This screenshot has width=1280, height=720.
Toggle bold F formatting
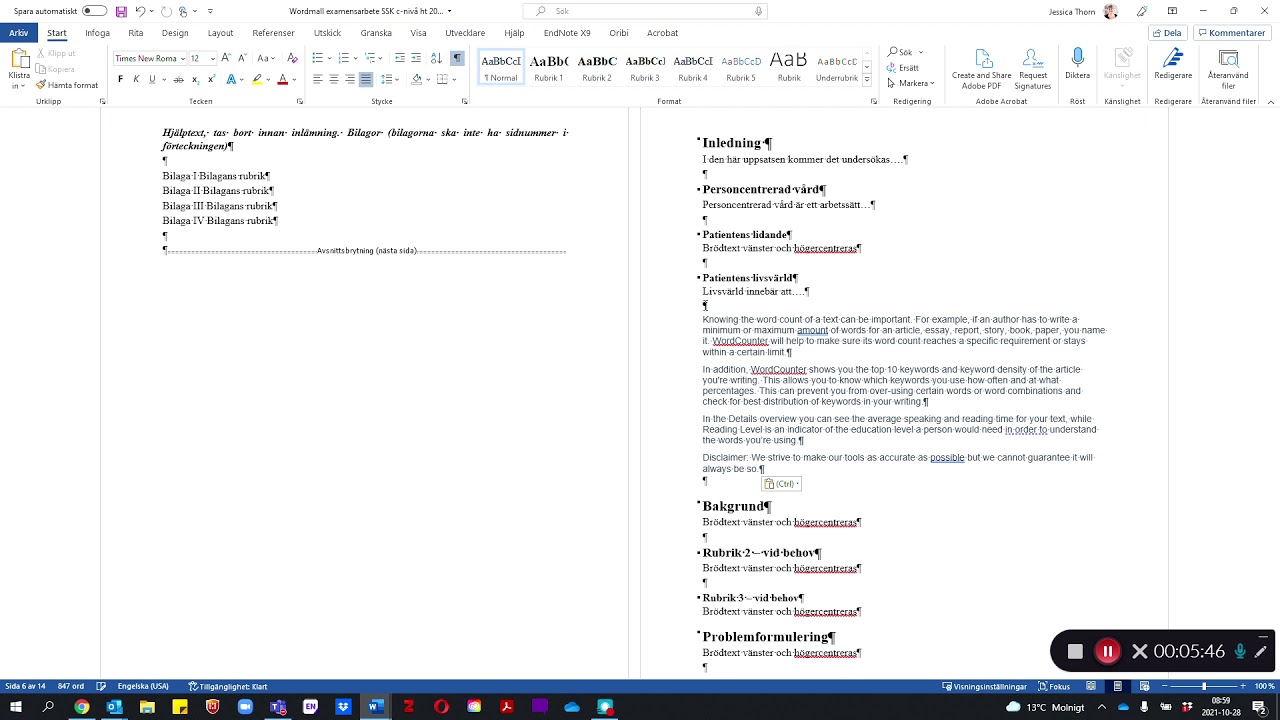coord(121,79)
